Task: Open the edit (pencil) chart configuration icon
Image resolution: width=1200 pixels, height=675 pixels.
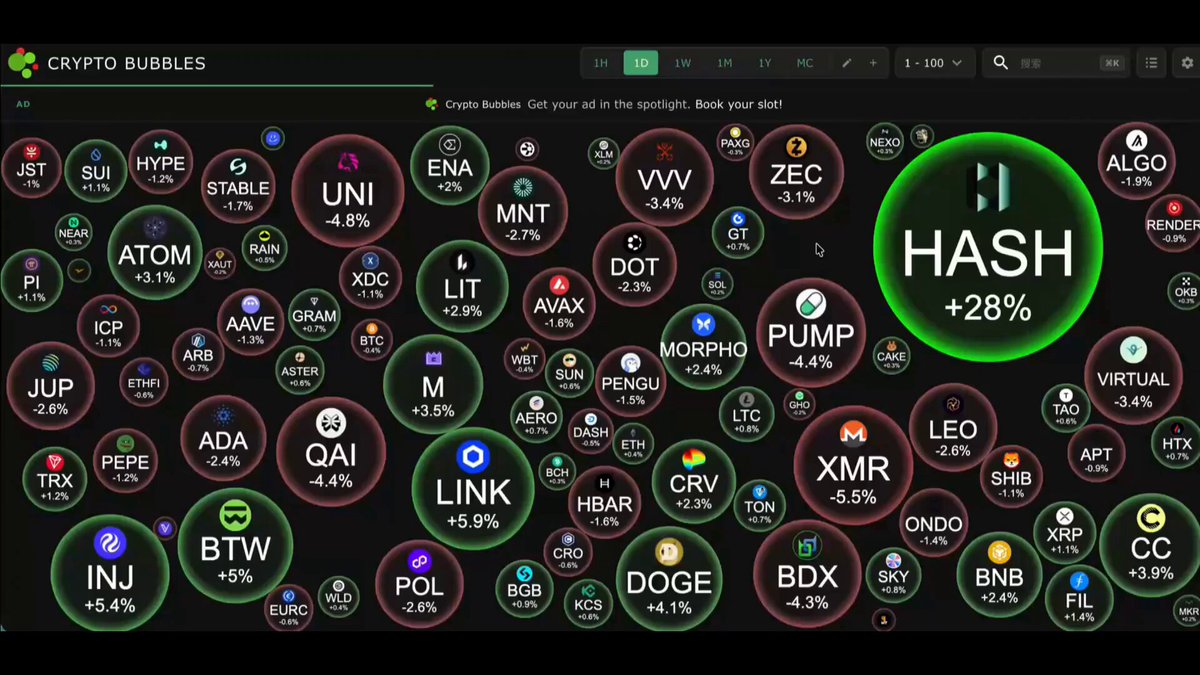Action: 847,63
